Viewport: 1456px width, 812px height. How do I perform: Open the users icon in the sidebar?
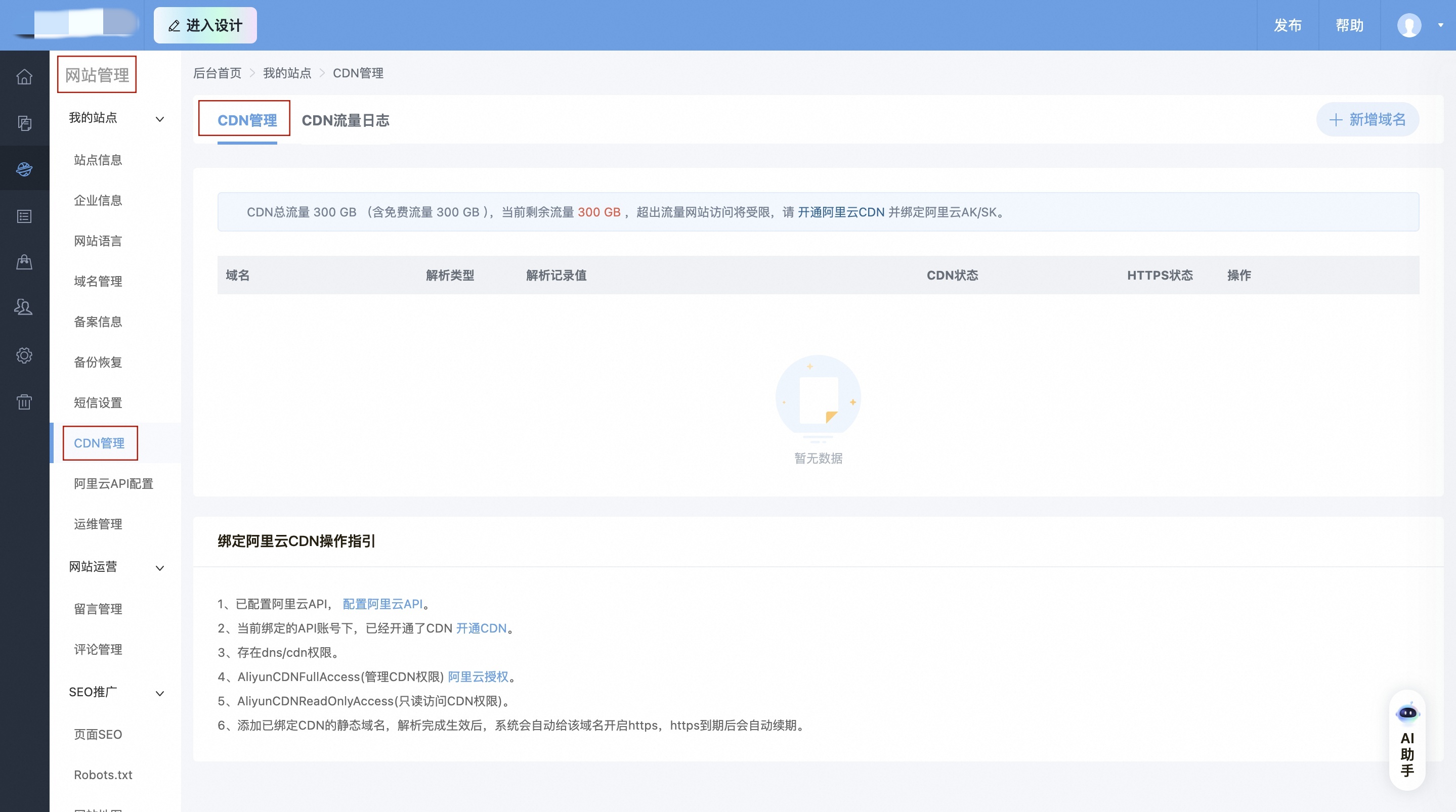point(24,307)
